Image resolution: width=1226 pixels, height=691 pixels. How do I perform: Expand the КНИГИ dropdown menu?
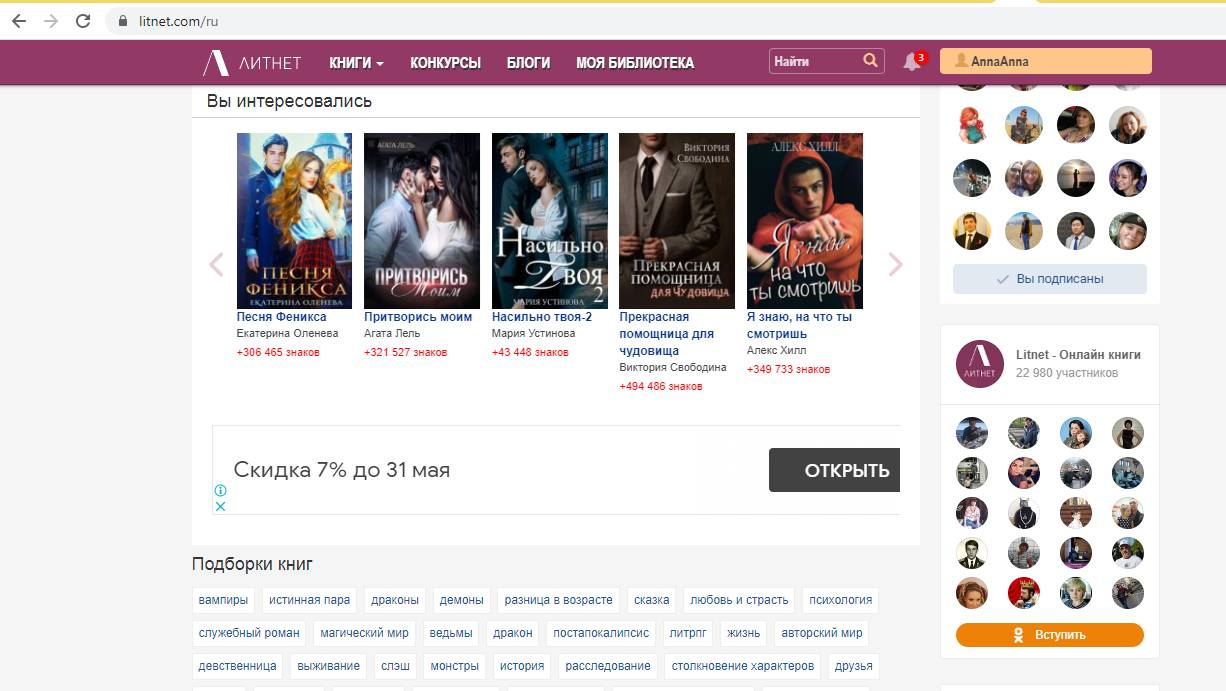click(356, 63)
